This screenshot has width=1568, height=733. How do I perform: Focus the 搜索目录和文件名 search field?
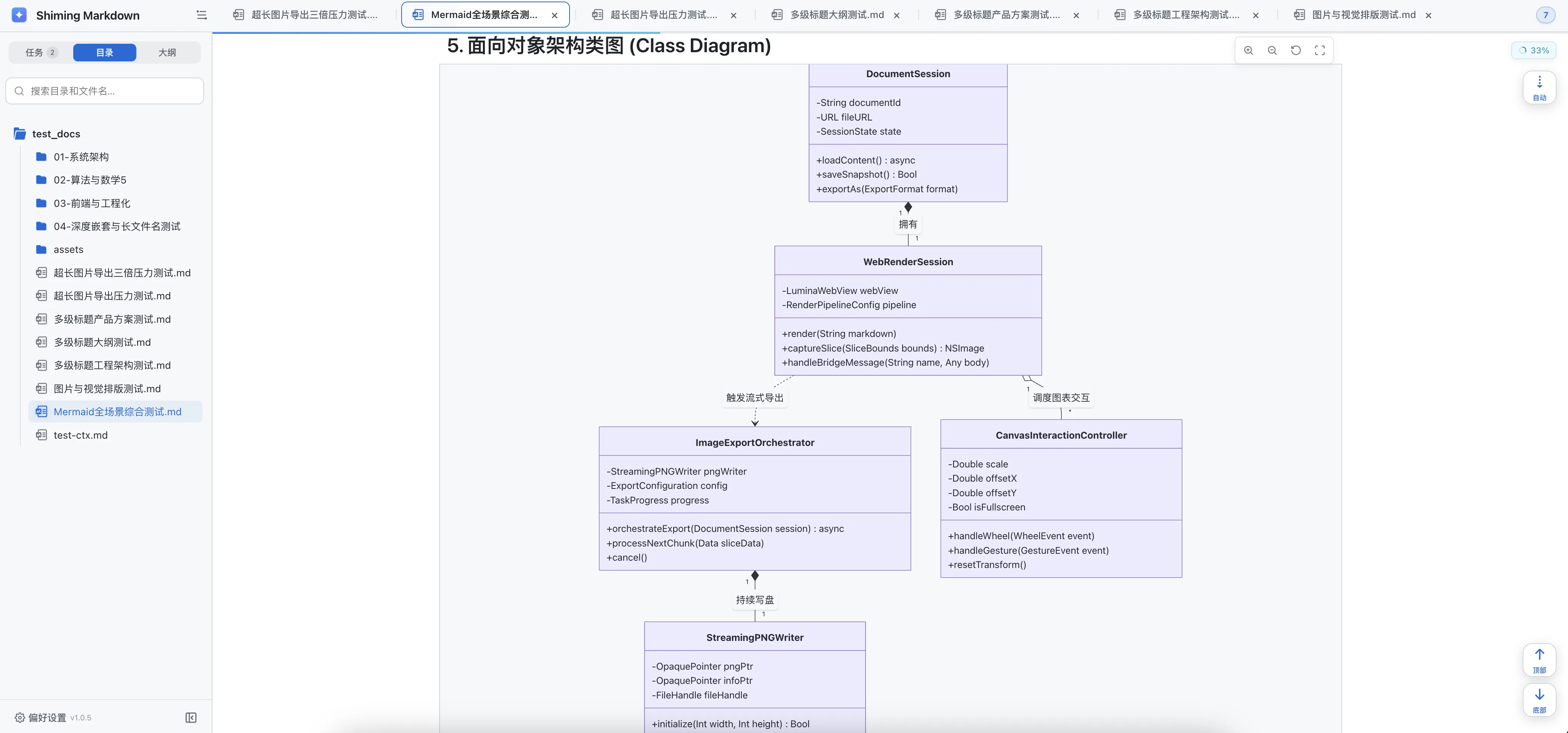105,91
